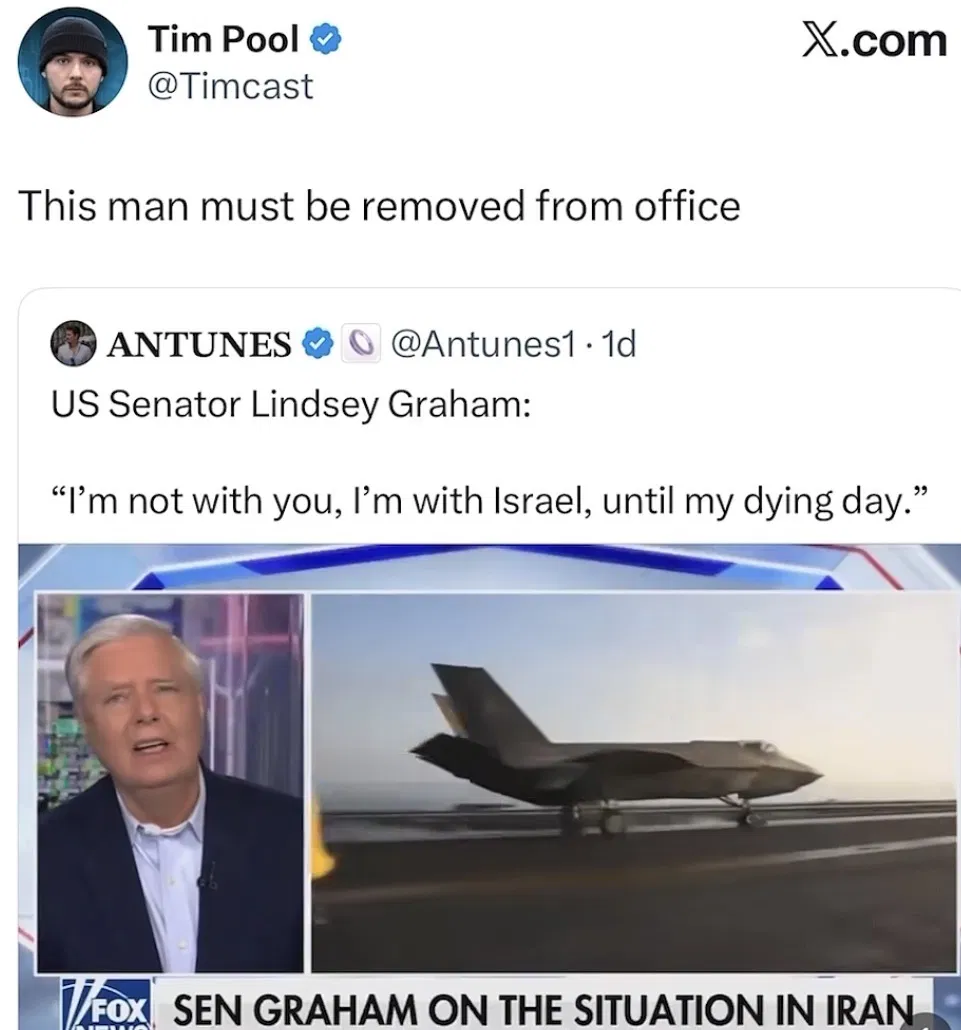961x1030 pixels.
Task: Click the Tim Pool display name
Action: tap(223, 39)
